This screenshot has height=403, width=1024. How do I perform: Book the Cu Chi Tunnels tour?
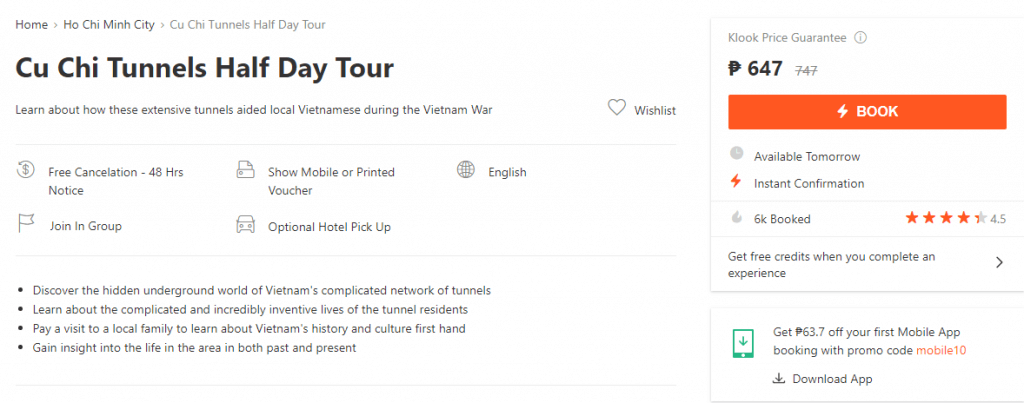click(867, 112)
